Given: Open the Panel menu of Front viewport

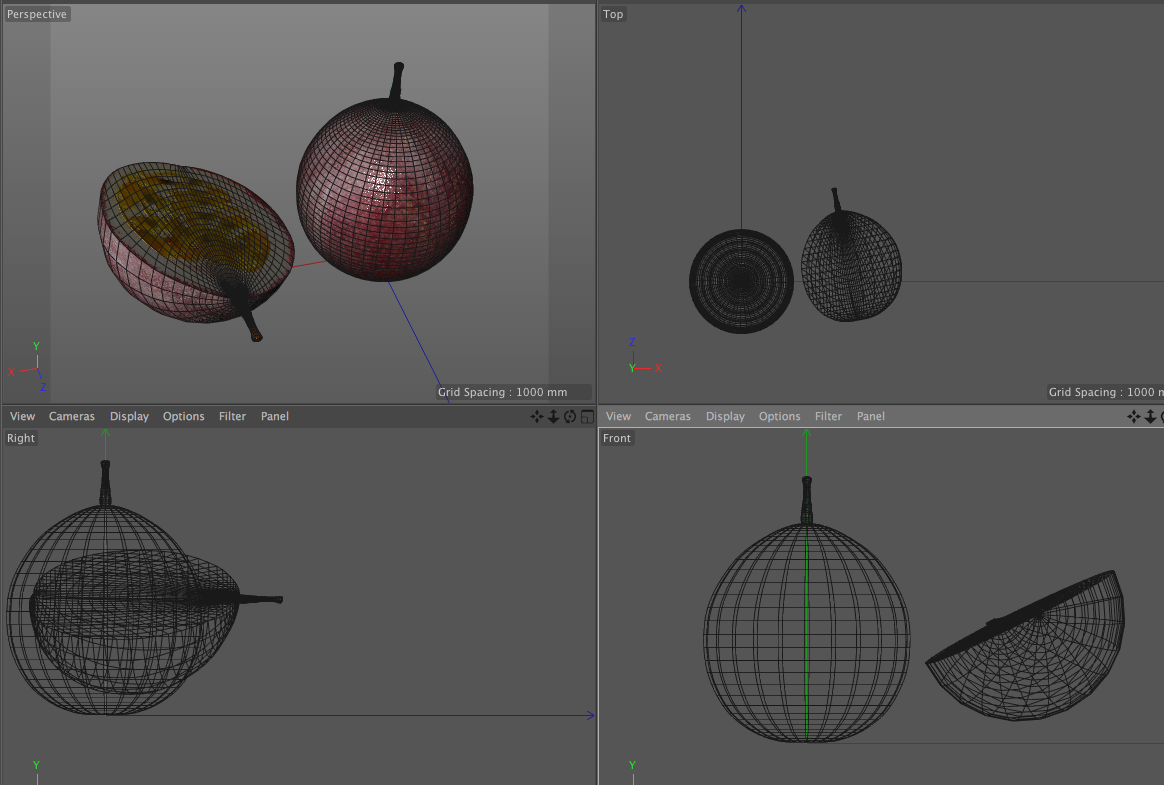Looking at the screenshot, I should pyautogui.click(x=871, y=417).
